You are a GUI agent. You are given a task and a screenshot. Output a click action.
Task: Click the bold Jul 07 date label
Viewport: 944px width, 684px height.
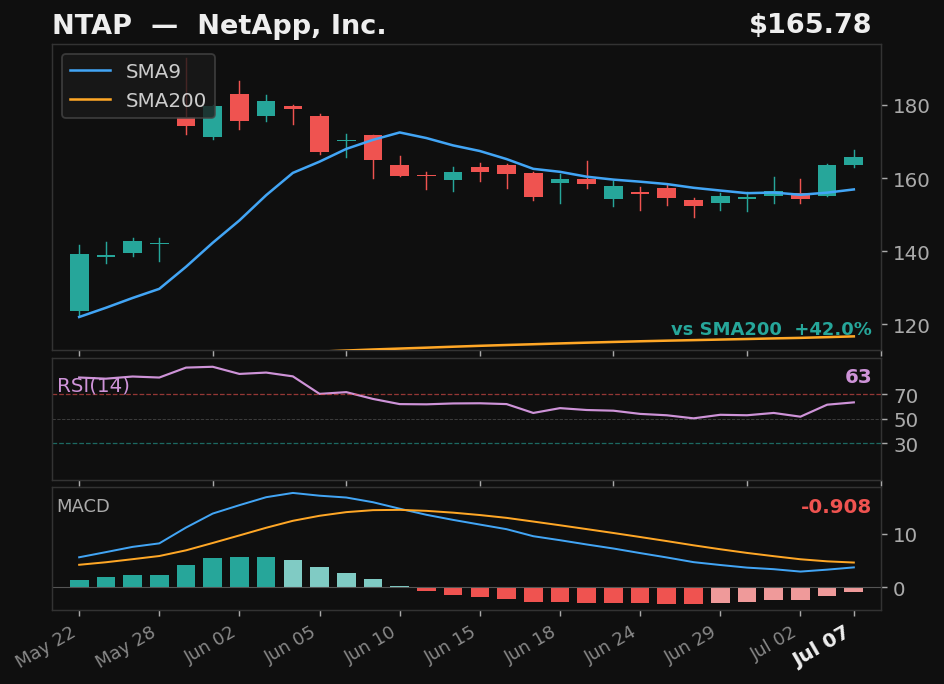click(821, 647)
